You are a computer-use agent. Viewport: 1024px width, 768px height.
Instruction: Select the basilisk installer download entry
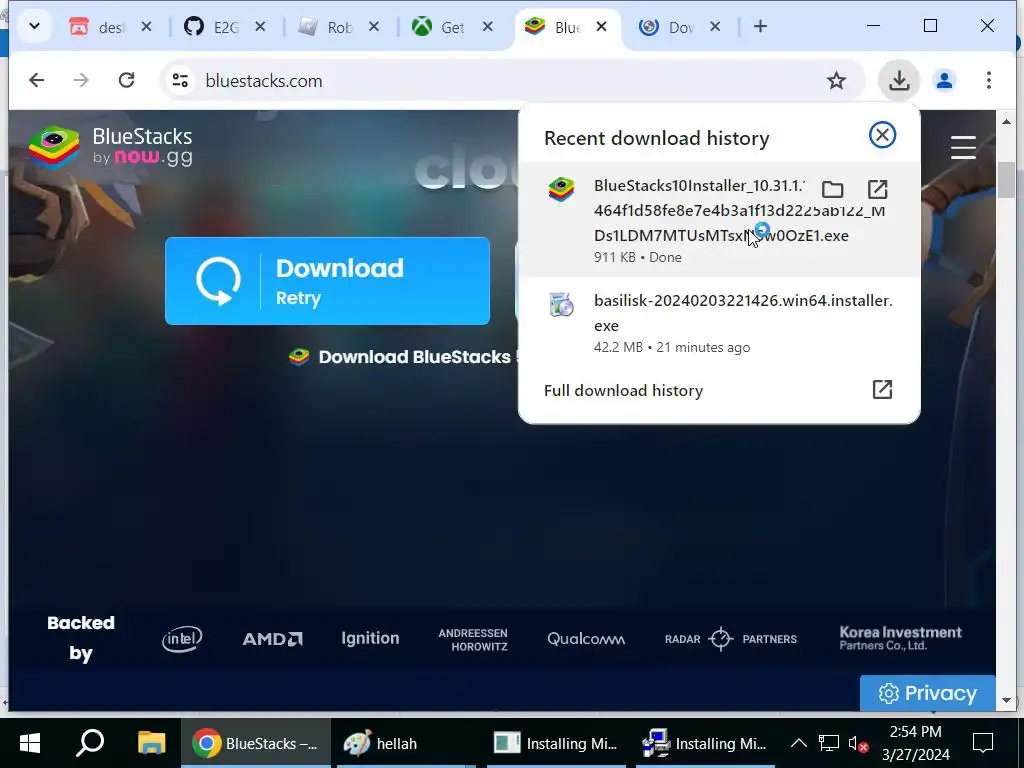(719, 323)
